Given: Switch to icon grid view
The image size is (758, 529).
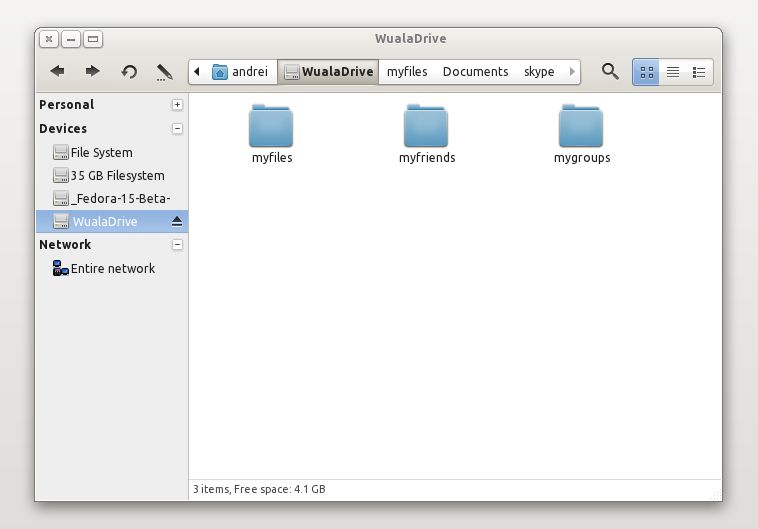Looking at the screenshot, I should [x=646, y=73].
